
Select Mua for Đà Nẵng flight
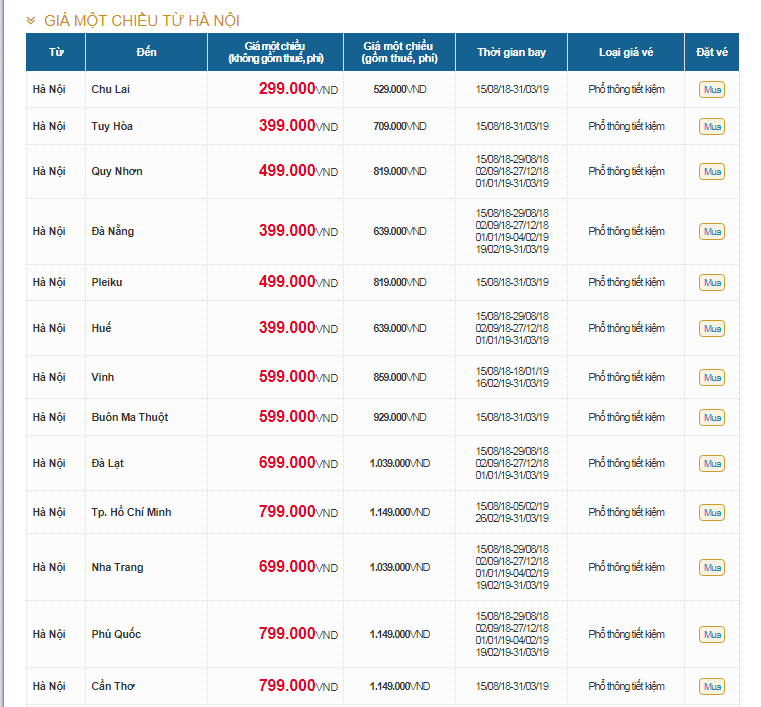(712, 232)
